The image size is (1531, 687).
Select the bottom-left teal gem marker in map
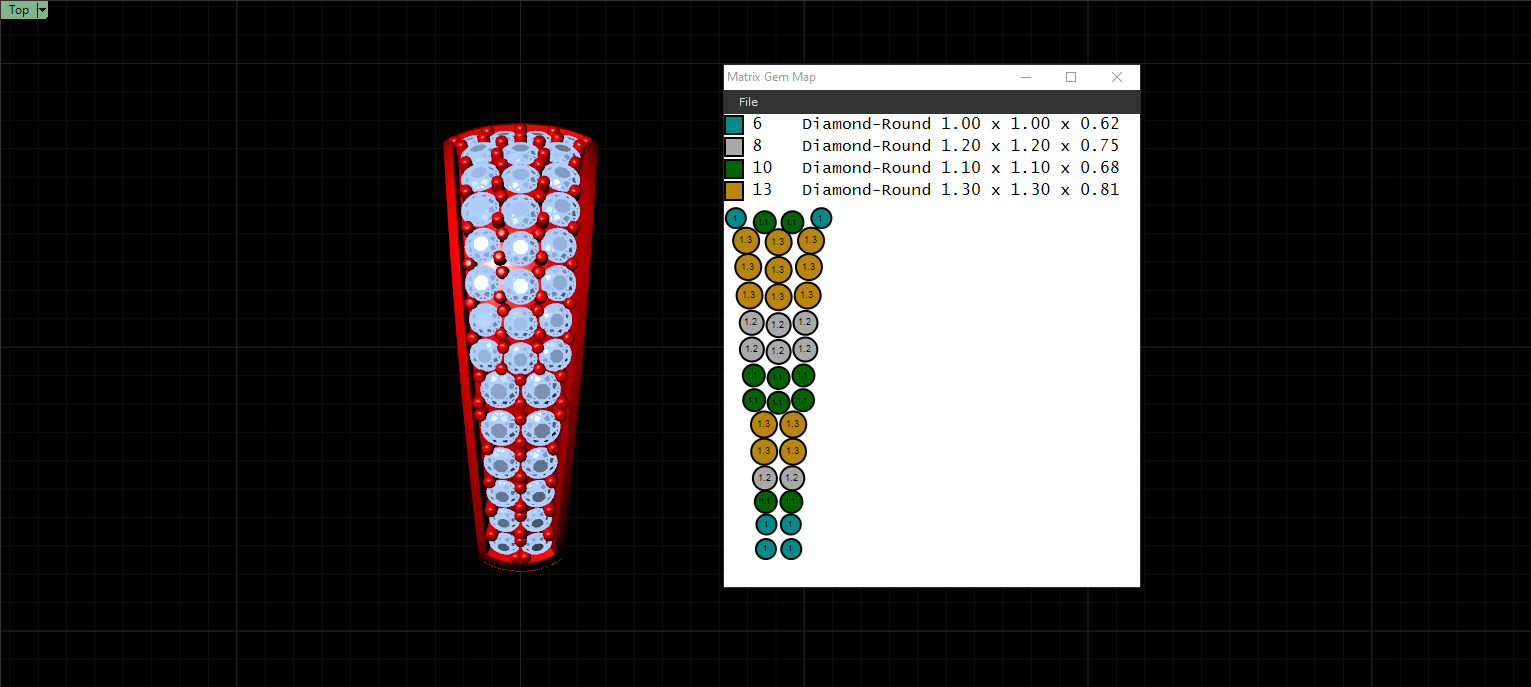[766, 549]
